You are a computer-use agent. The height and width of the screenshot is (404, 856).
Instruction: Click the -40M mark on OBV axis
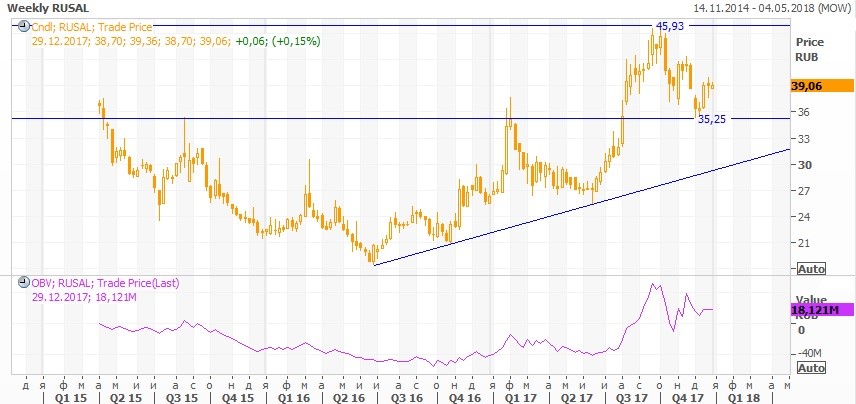tap(808, 353)
